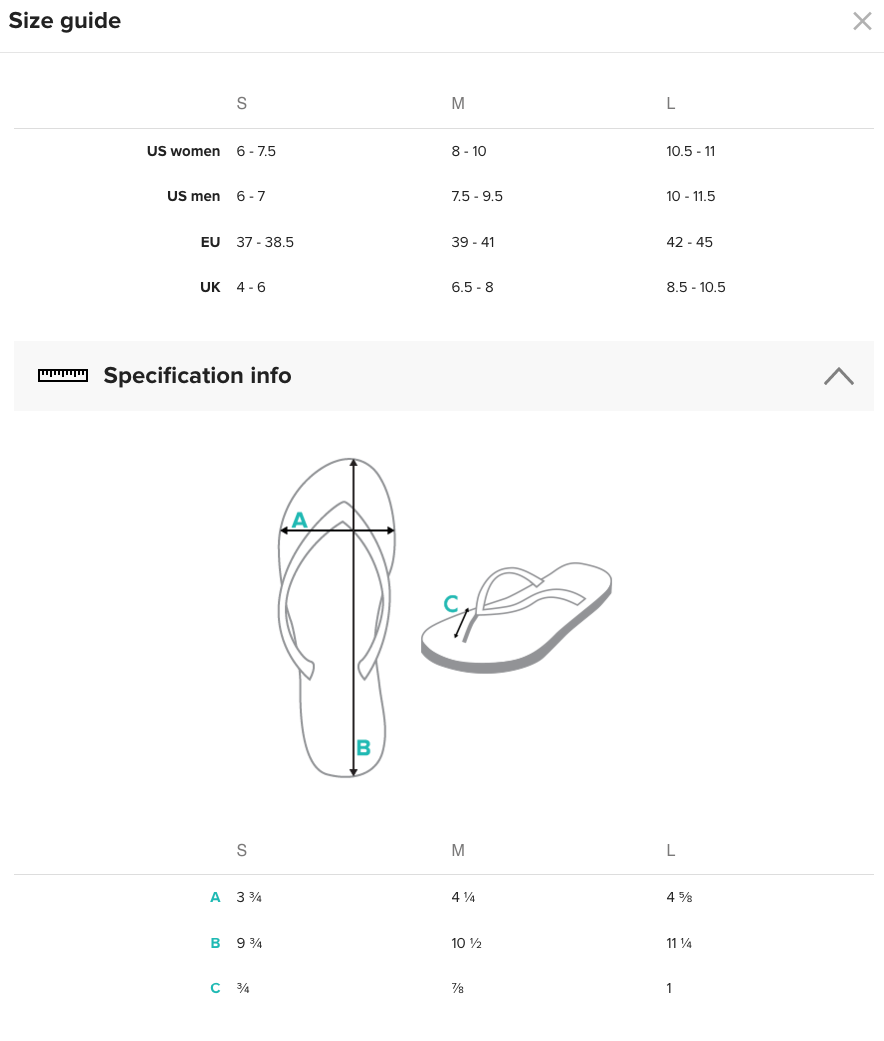Select label C on the sandal side view
The width and height of the screenshot is (884, 1041).
coord(450,604)
